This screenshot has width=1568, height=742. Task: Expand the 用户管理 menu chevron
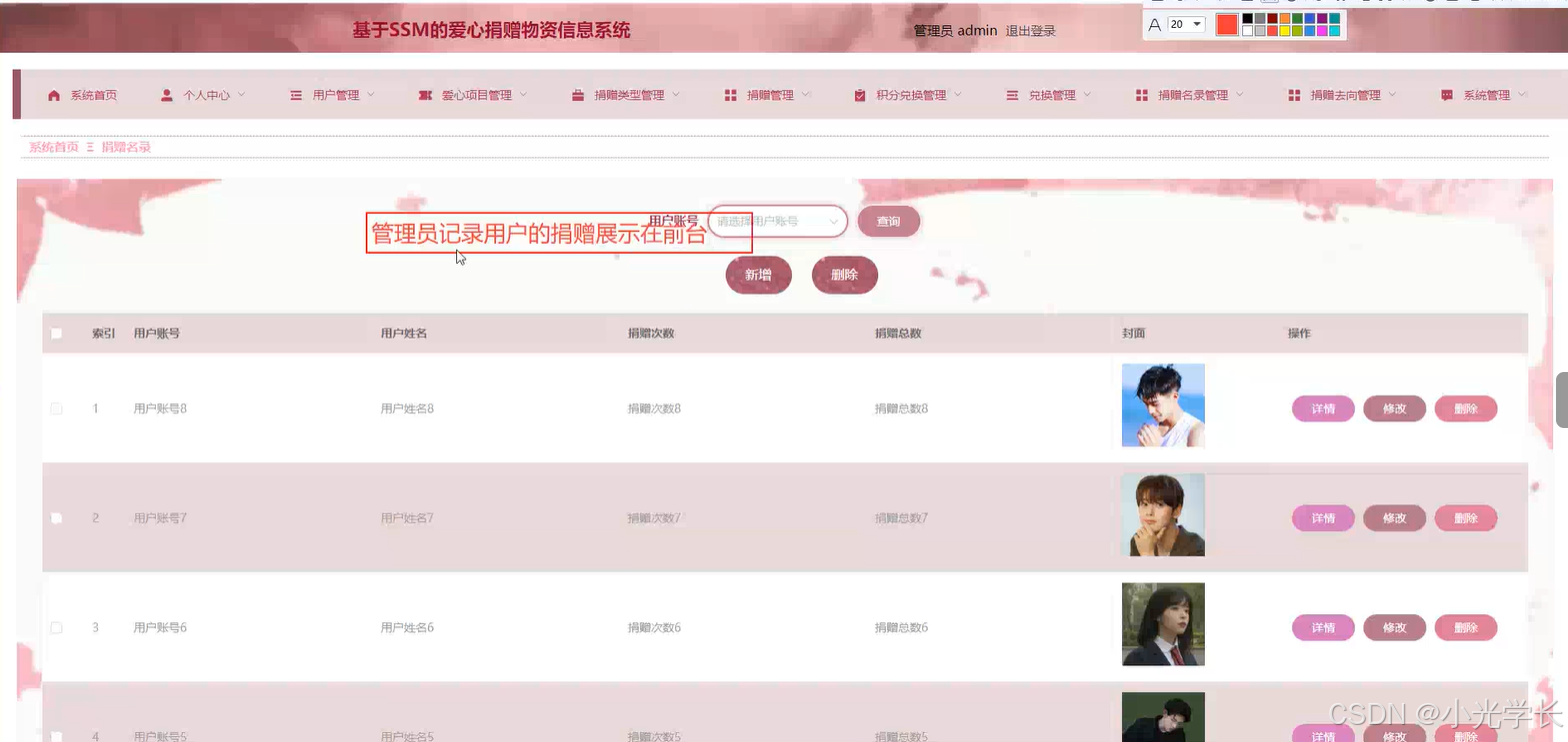click(x=370, y=95)
